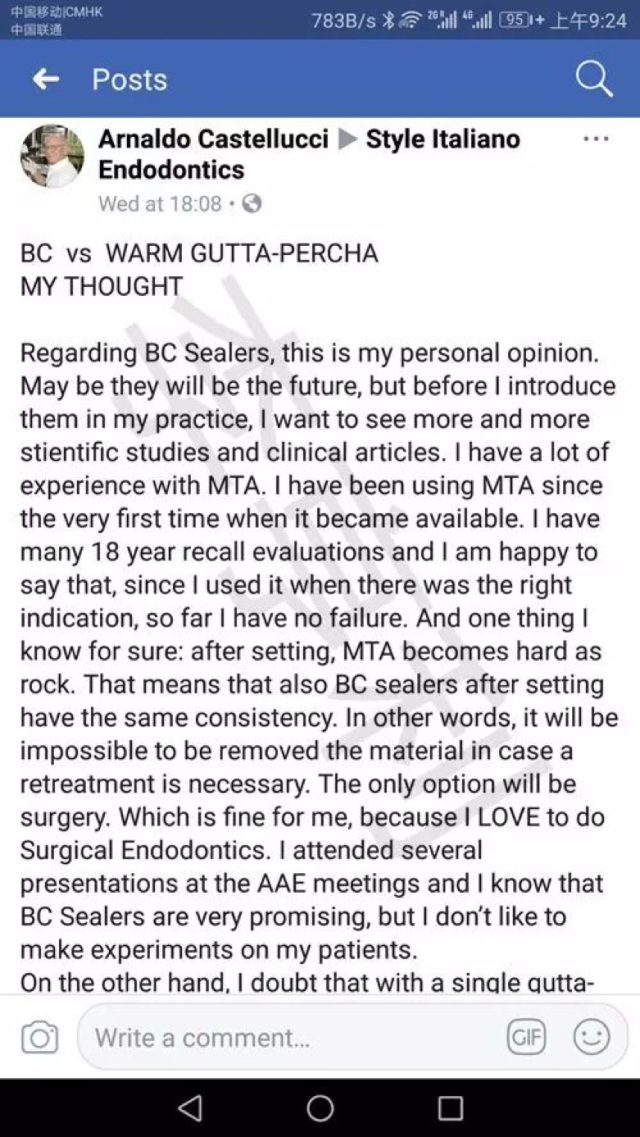640x1137 pixels.
Task: Open Arnaldo Castellucci's profile picture
Action: point(52,156)
